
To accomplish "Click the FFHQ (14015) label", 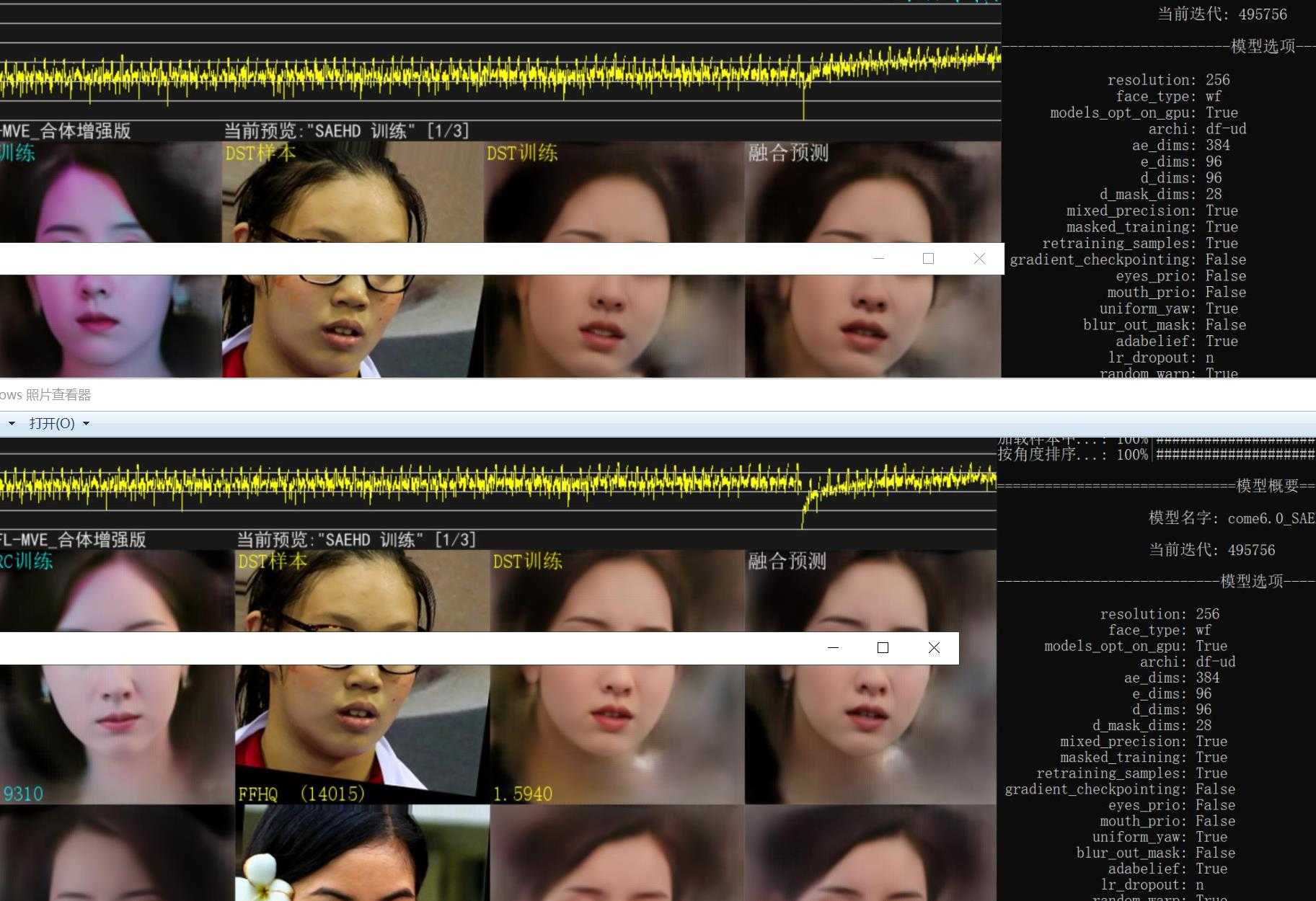I will click(x=301, y=794).
